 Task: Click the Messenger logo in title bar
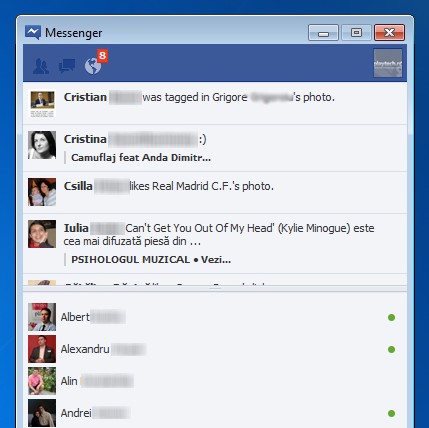pyautogui.click(x=33, y=32)
